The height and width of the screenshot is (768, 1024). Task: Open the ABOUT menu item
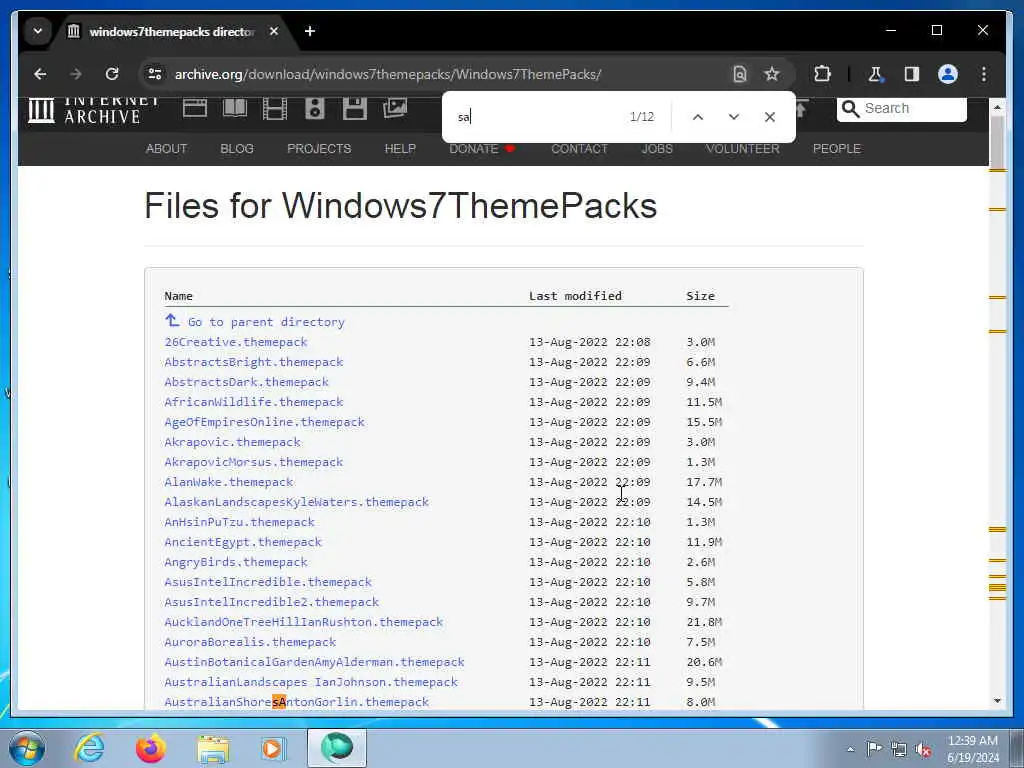(166, 148)
